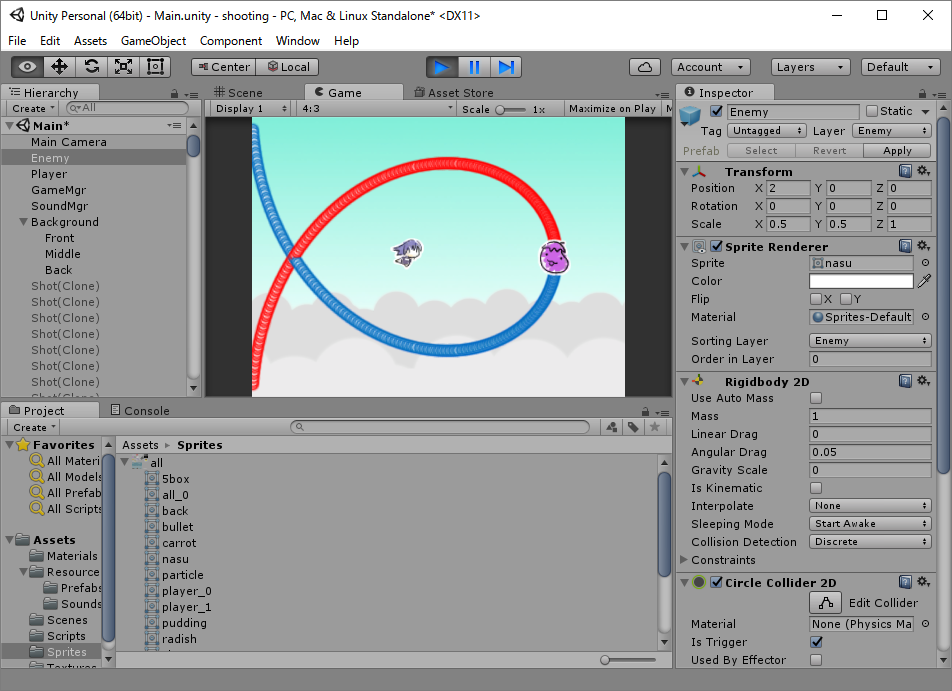Click the Project icon size slider
The image size is (952, 691).
pyautogui.click(x=628, y=659)
